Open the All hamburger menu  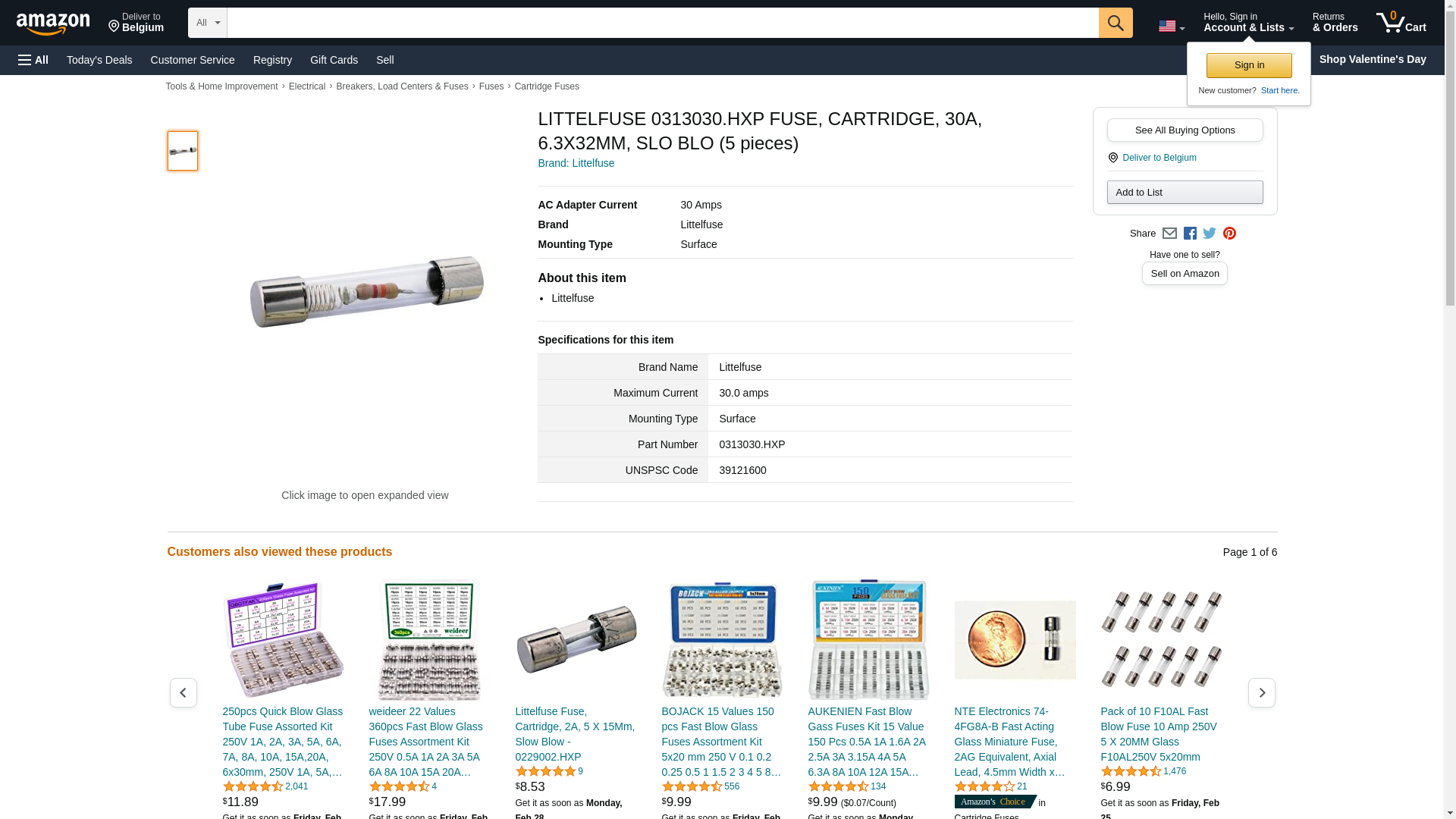pyautogui.click(x=33, y=60)
